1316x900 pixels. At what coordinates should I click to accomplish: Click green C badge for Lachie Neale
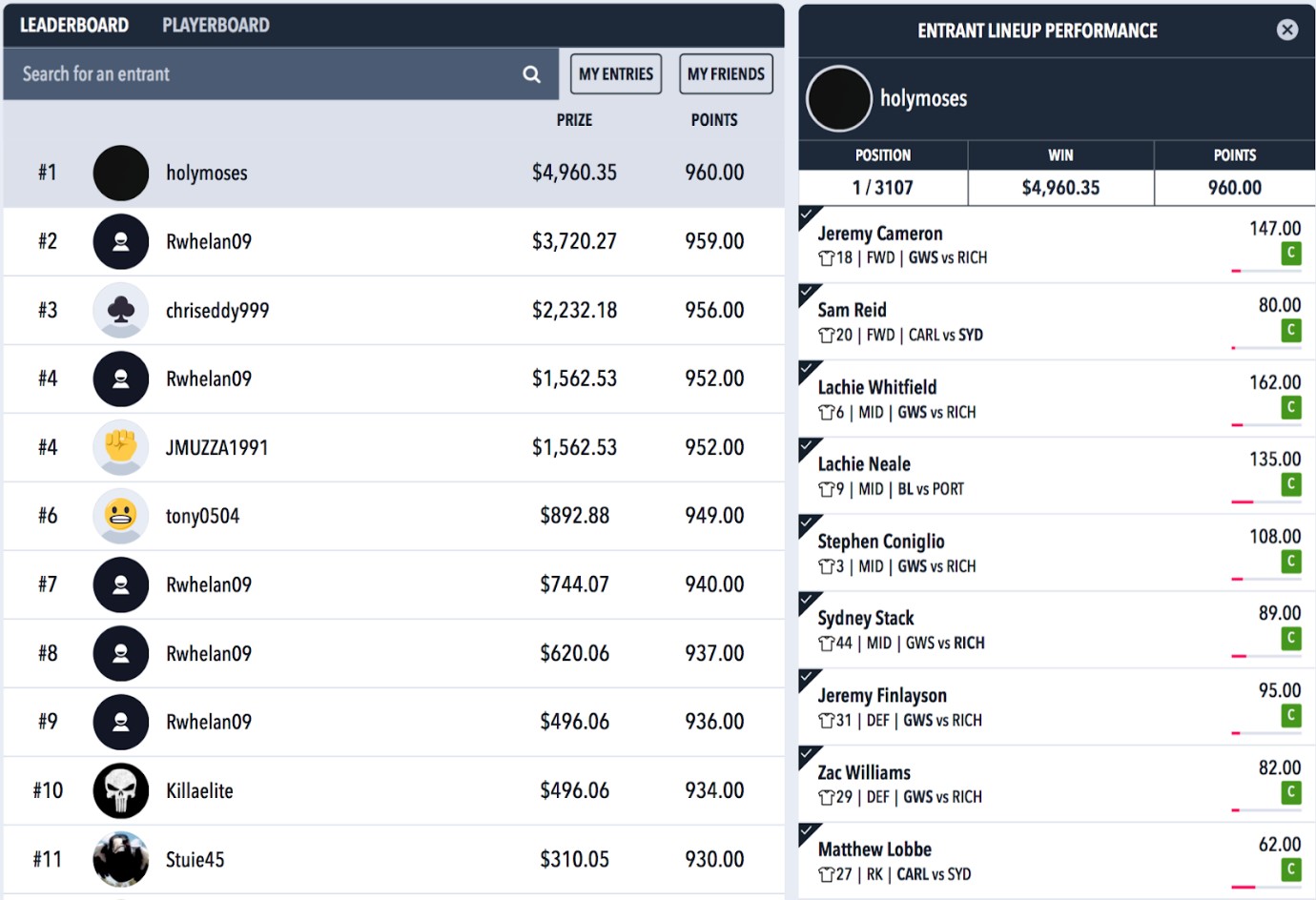1291,484
